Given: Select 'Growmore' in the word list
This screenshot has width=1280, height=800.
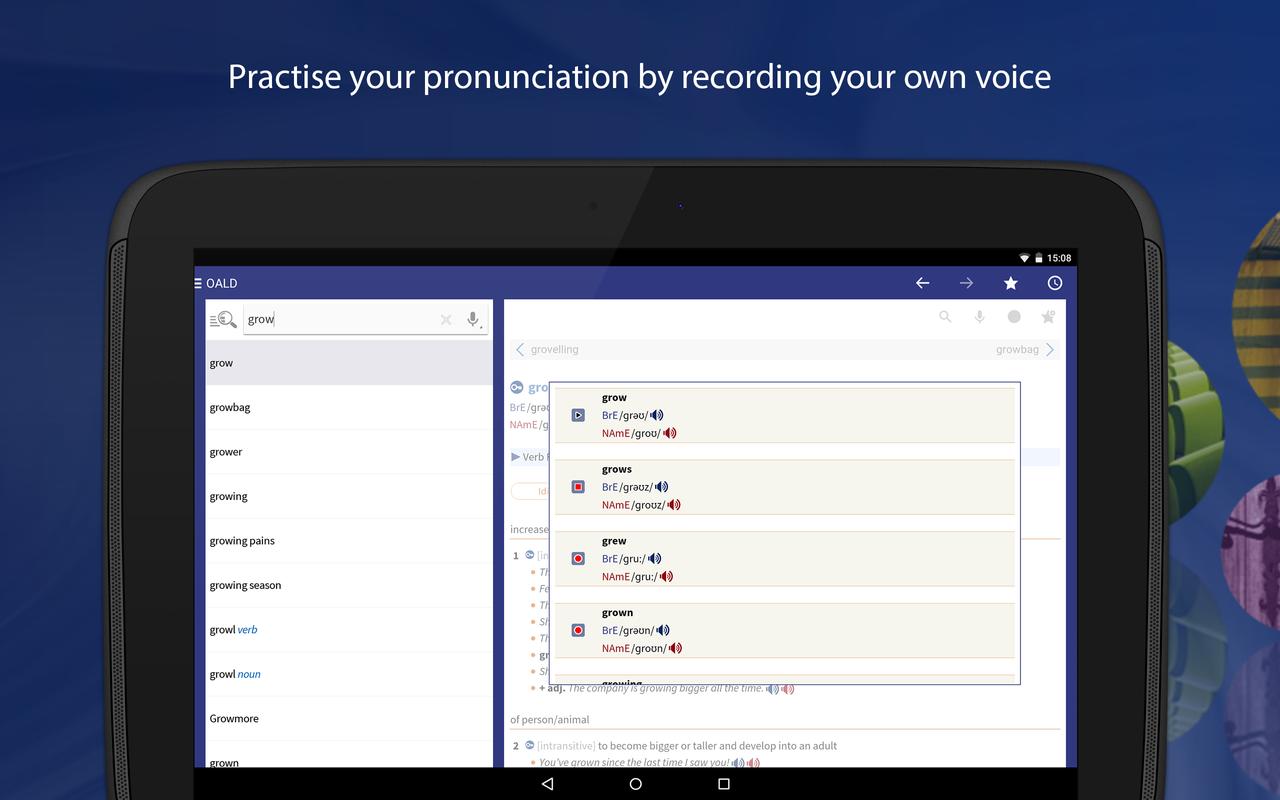Looking at the screenshot, I should point(349,719).
